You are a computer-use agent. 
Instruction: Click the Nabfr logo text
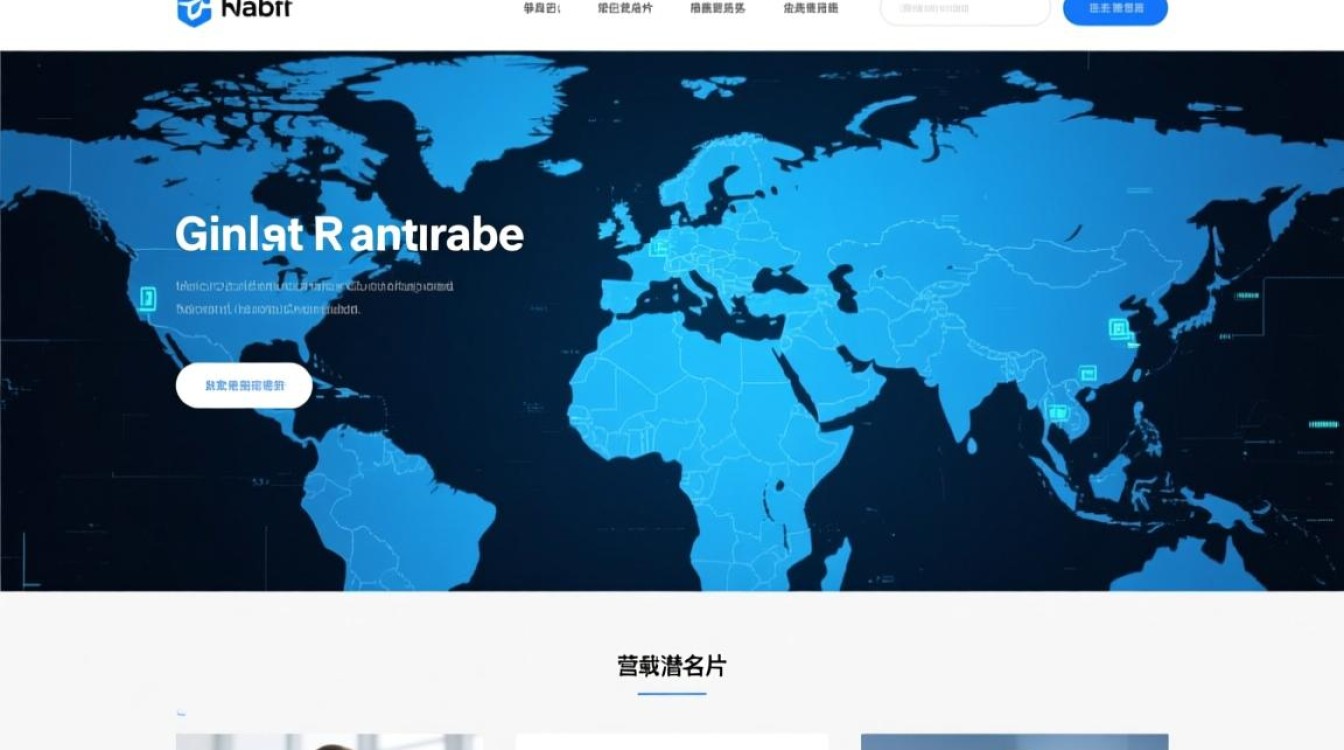[258, 9]
